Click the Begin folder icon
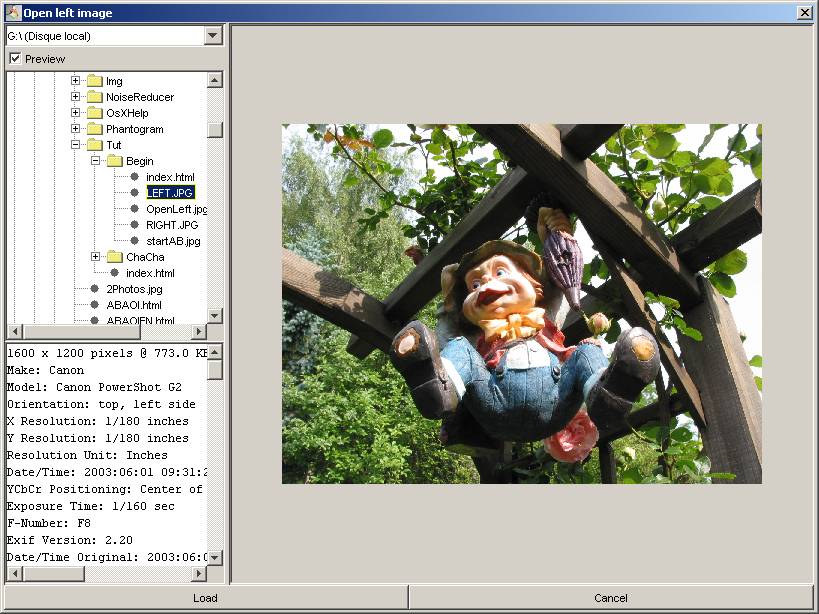The image size is (819, 614). pos(115,161)
